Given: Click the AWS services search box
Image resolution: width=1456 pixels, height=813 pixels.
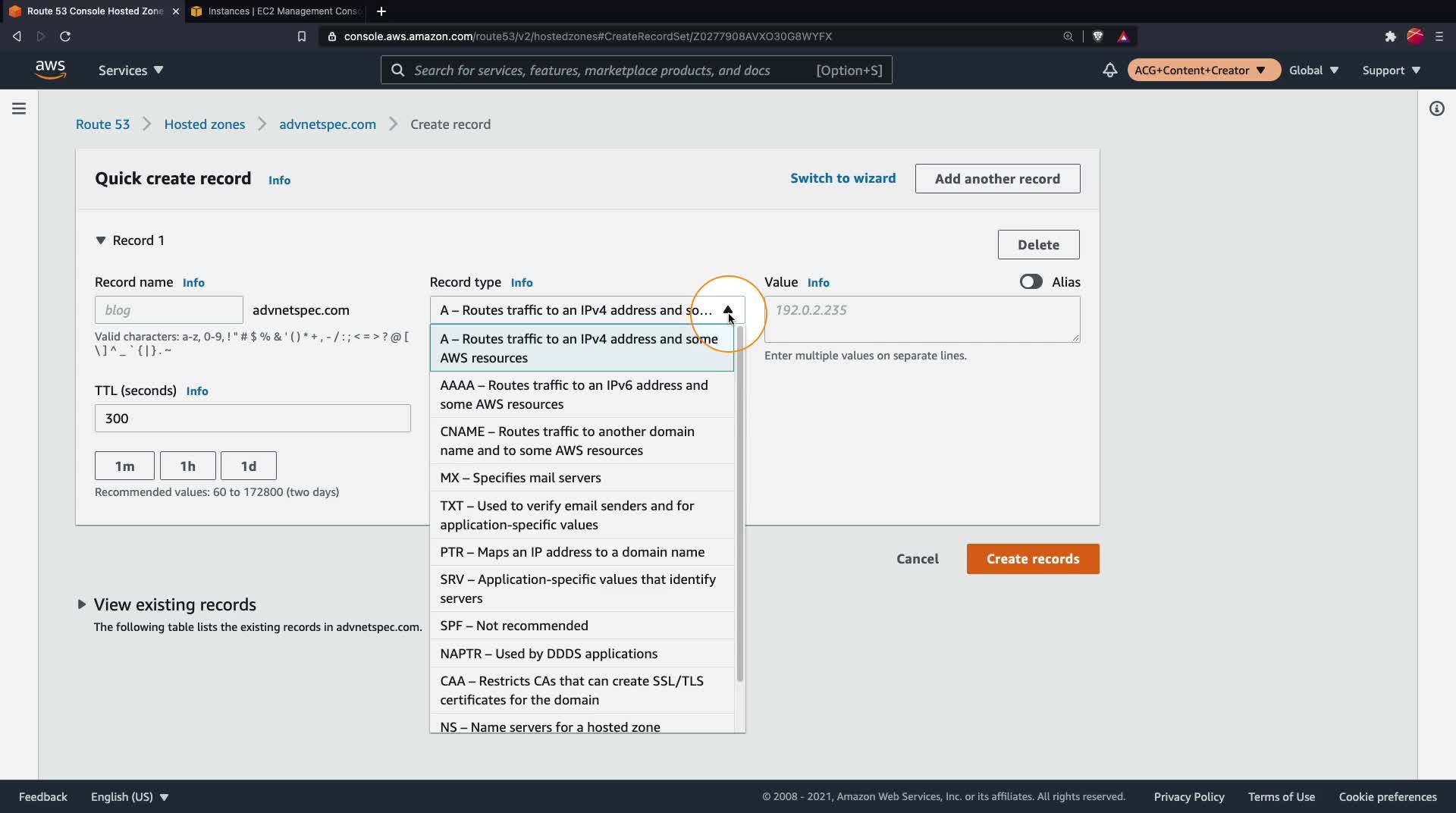Looking at the screenshot, I should tap(636, 70).
